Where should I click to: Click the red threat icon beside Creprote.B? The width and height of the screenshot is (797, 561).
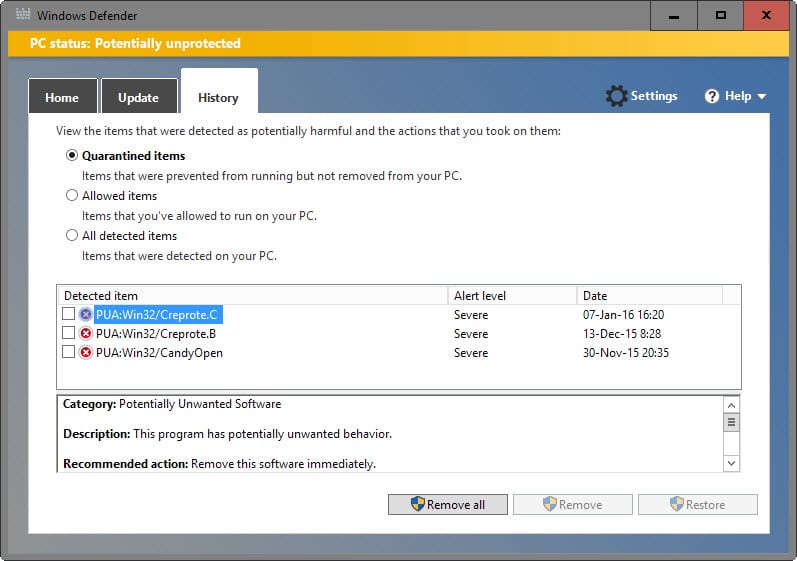(86, 333)
